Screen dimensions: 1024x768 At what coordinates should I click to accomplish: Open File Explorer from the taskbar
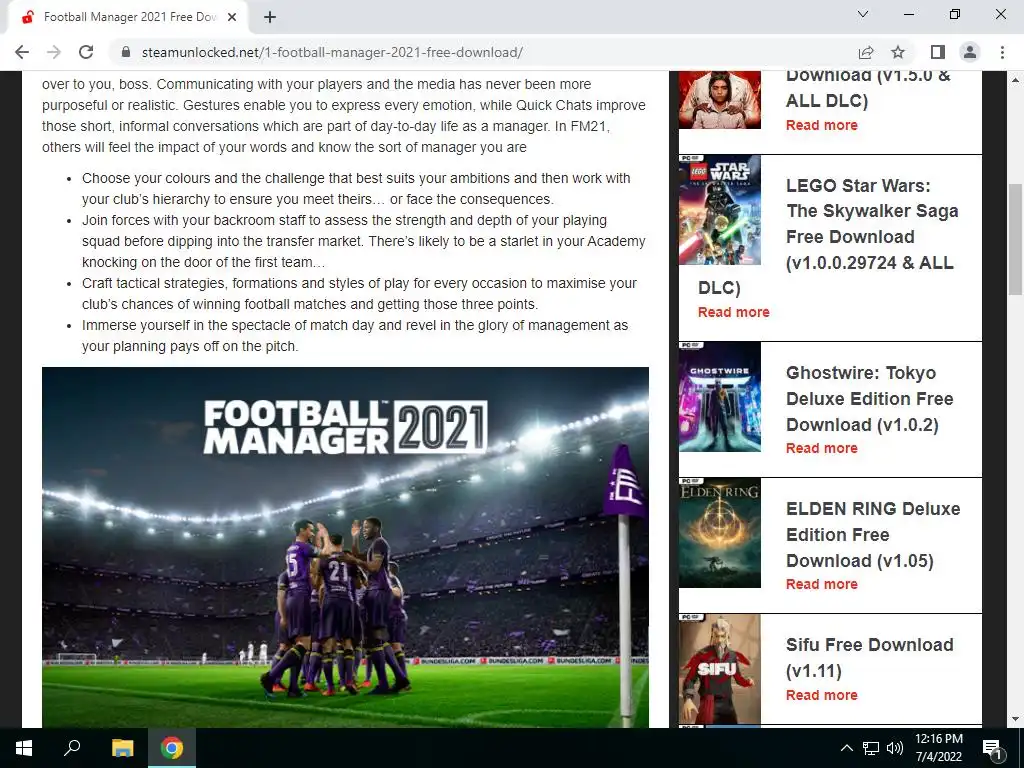click(x=122, y=748)
